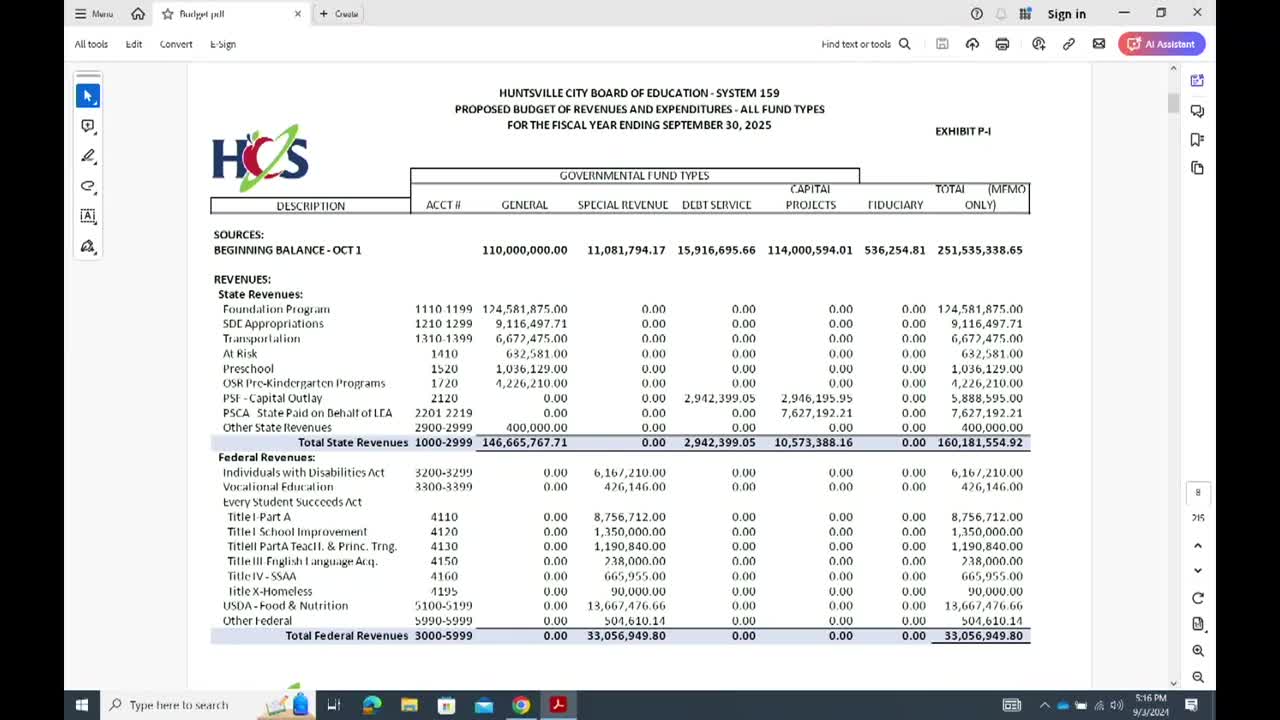Viewport: 1280px width, 720px height.
Task: Click the SPECIAL REVENUE column header
Action: [x=622, y=205]
